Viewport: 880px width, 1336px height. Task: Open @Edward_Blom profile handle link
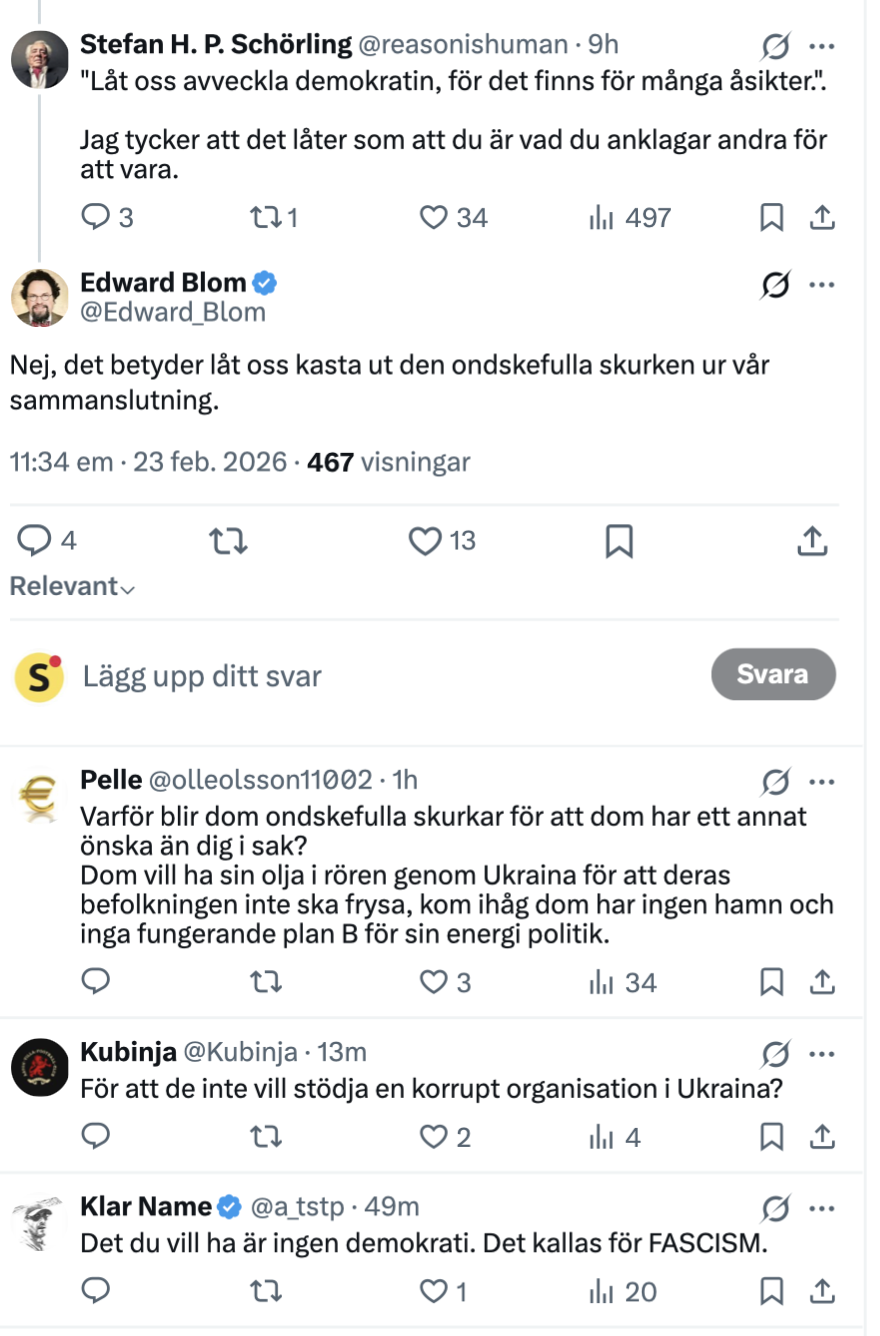tap(173, 313)
